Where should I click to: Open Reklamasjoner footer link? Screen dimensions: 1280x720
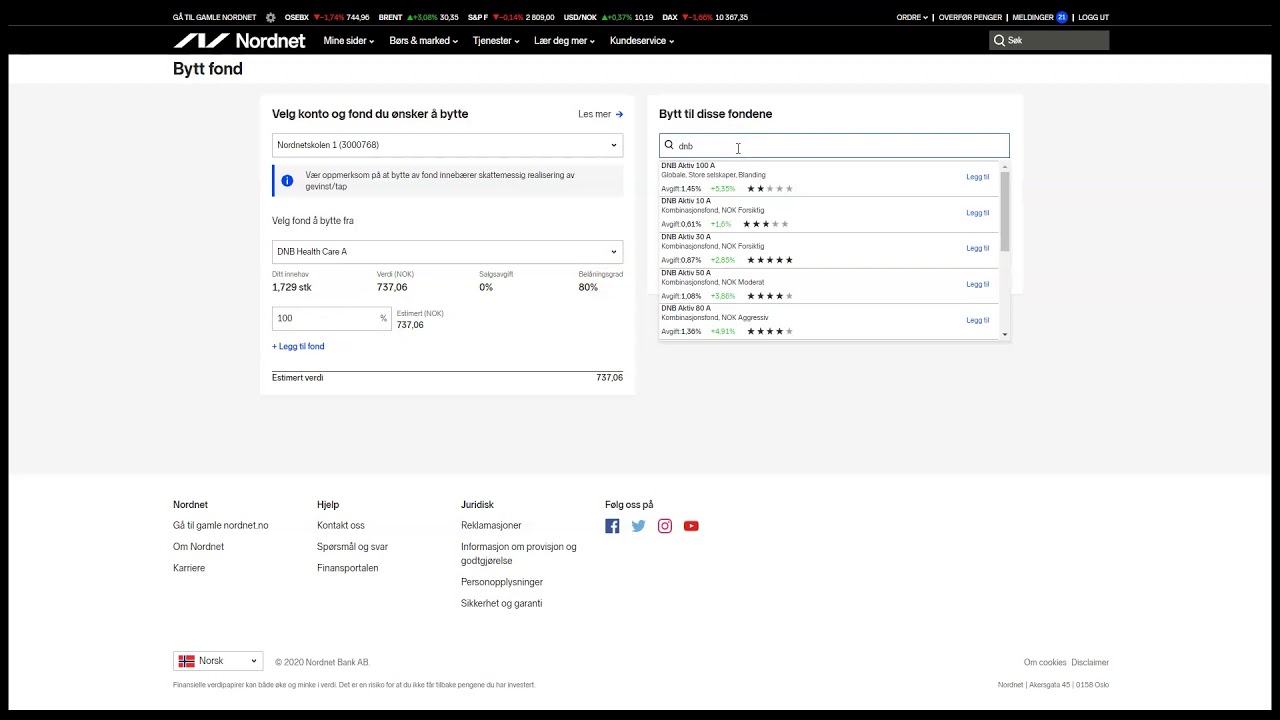click(x=491, y=525)
